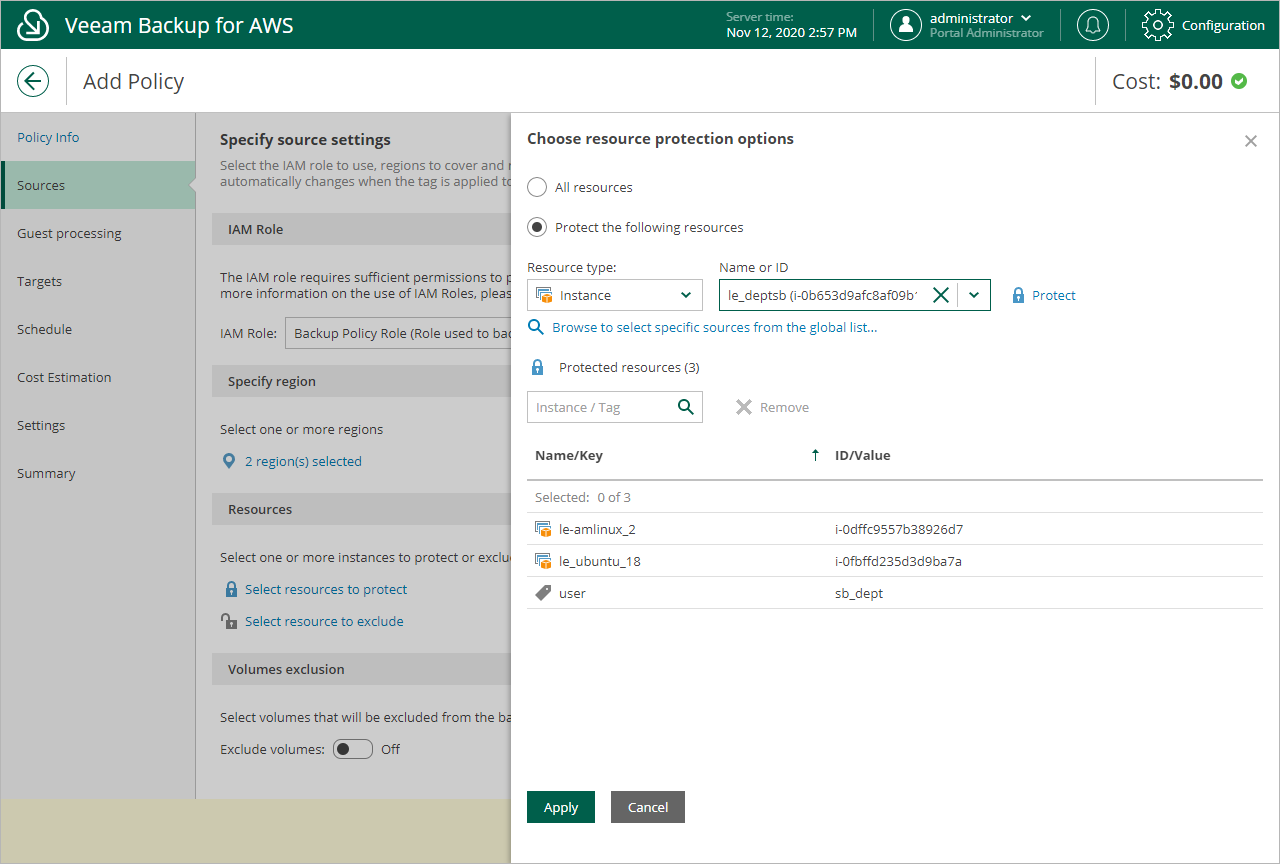The image size is (1280, 864).
Task: Click Select resources to protect link
Action: pyautogui.click(x=326, y=589)
